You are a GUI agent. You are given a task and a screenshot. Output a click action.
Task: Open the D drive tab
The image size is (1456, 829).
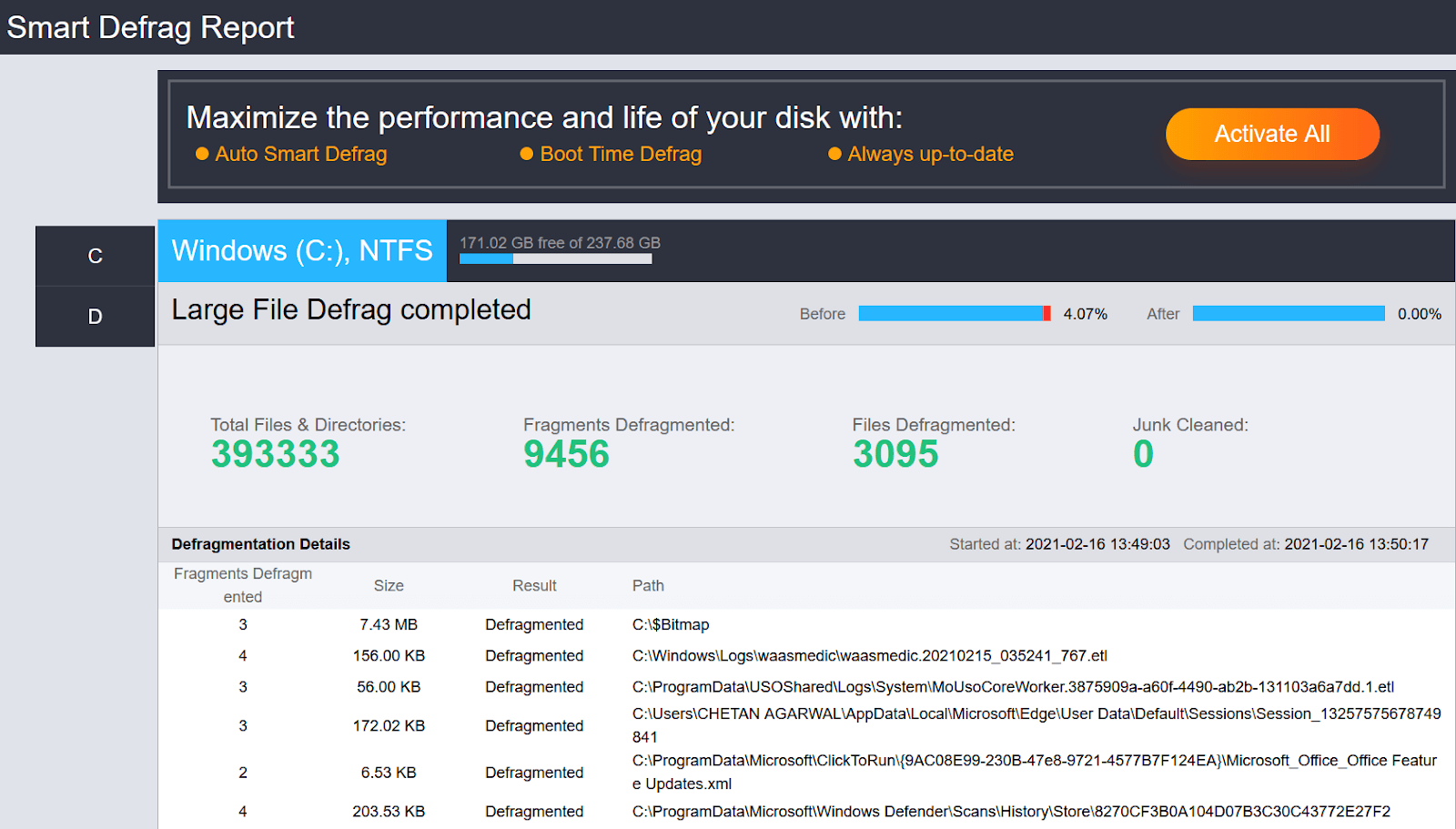coord(94,317)
